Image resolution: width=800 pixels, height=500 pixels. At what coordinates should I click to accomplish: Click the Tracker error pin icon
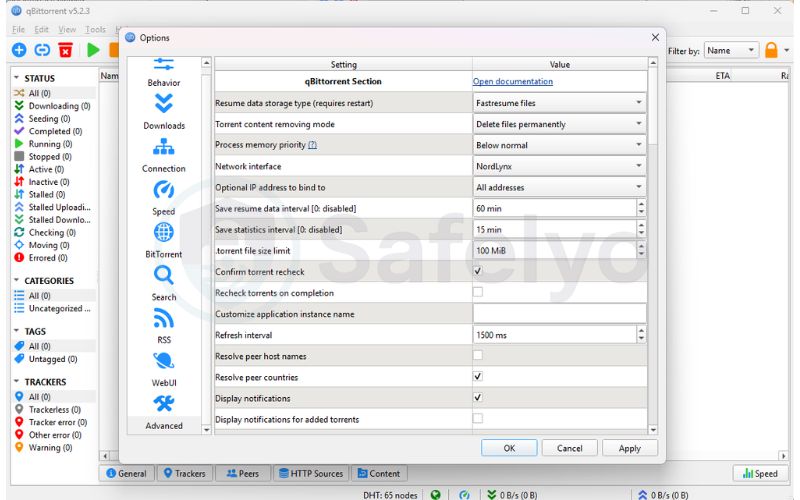coord(19,422)
